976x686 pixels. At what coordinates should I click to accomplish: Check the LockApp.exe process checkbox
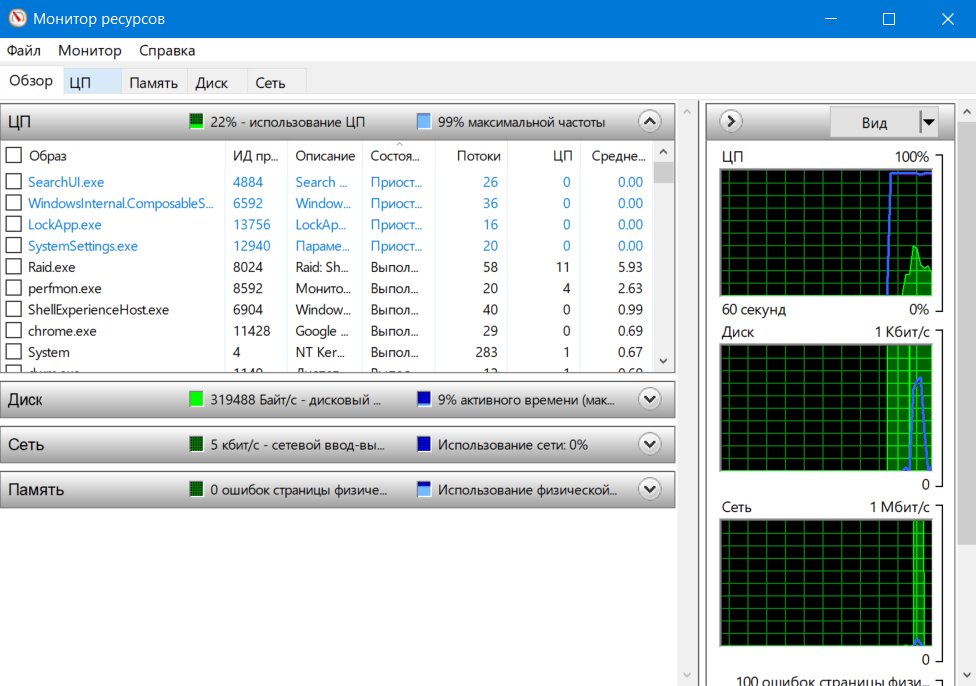[14, 224]
